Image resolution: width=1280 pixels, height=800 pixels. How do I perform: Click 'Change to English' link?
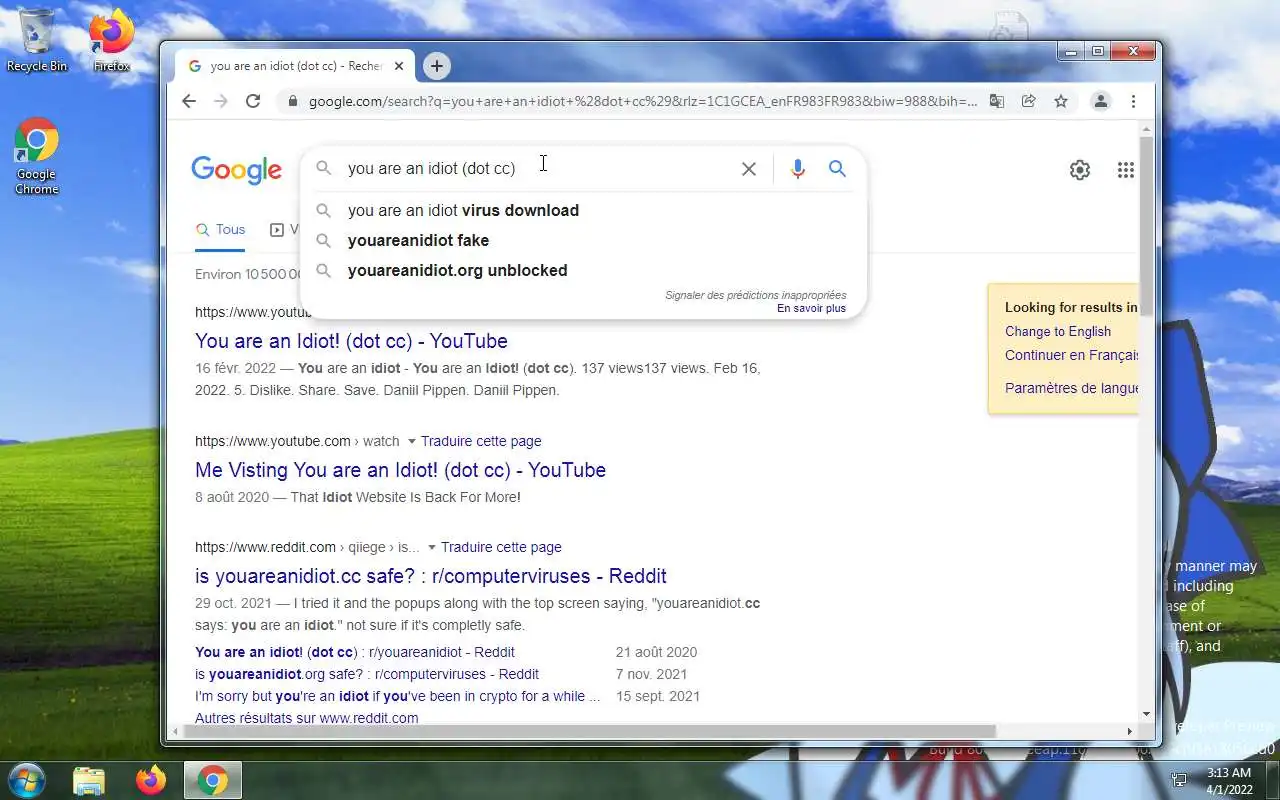click(1058, 331)
